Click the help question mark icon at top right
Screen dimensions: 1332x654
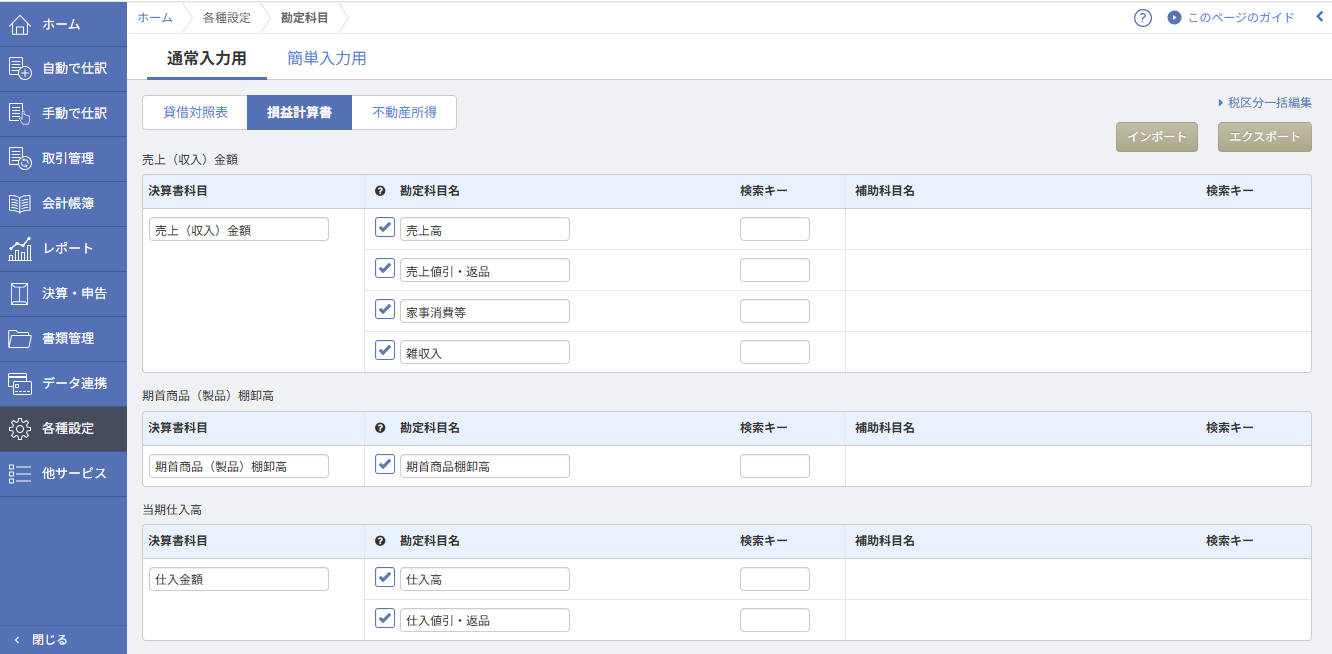point(1143,18)
